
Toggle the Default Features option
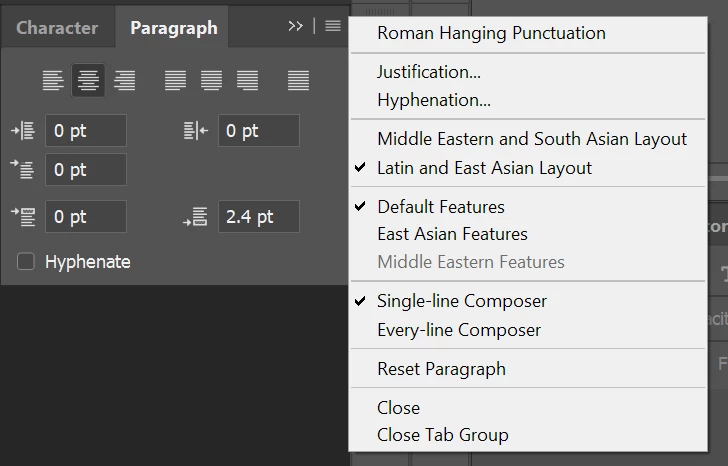click(440, 207)
